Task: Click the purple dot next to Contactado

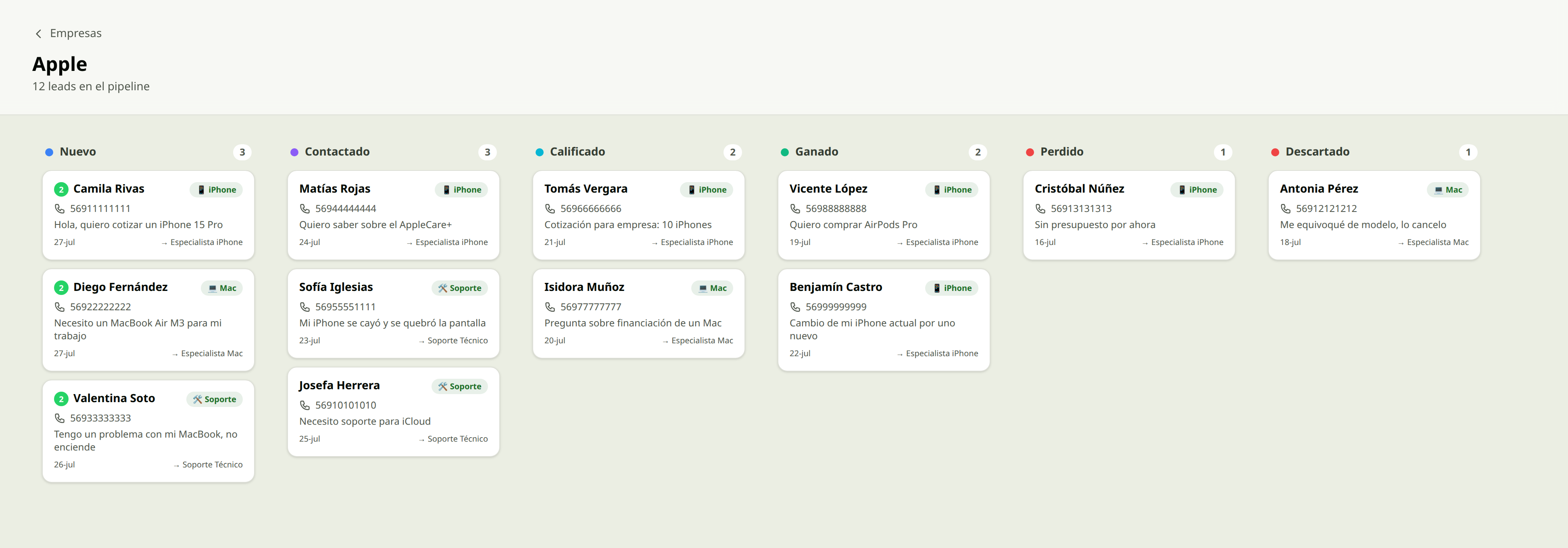Action: (x=295, y=152)
